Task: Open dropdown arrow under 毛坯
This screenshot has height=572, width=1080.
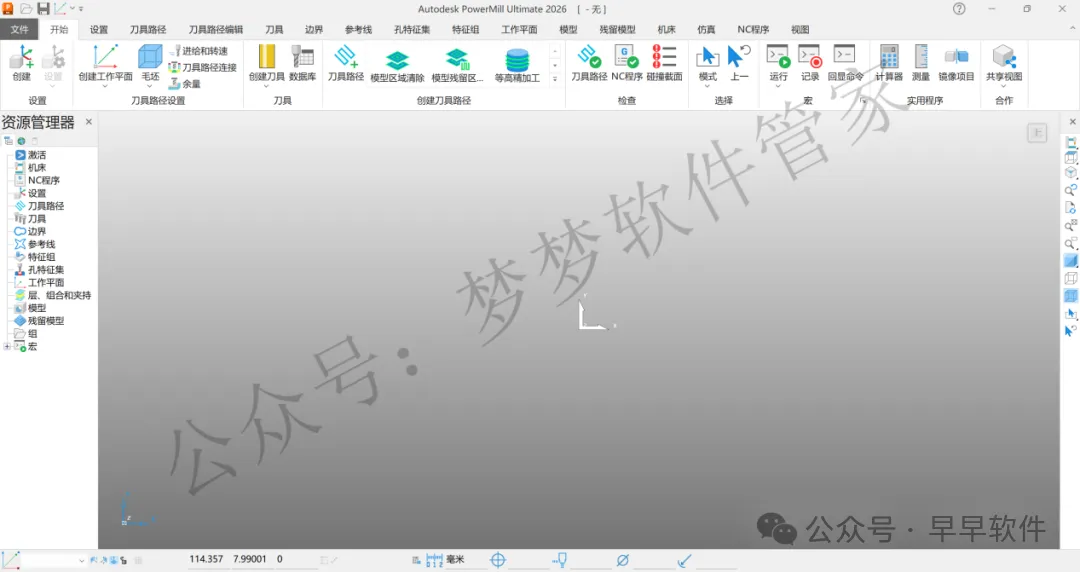Action: click(x=150, y=86)
